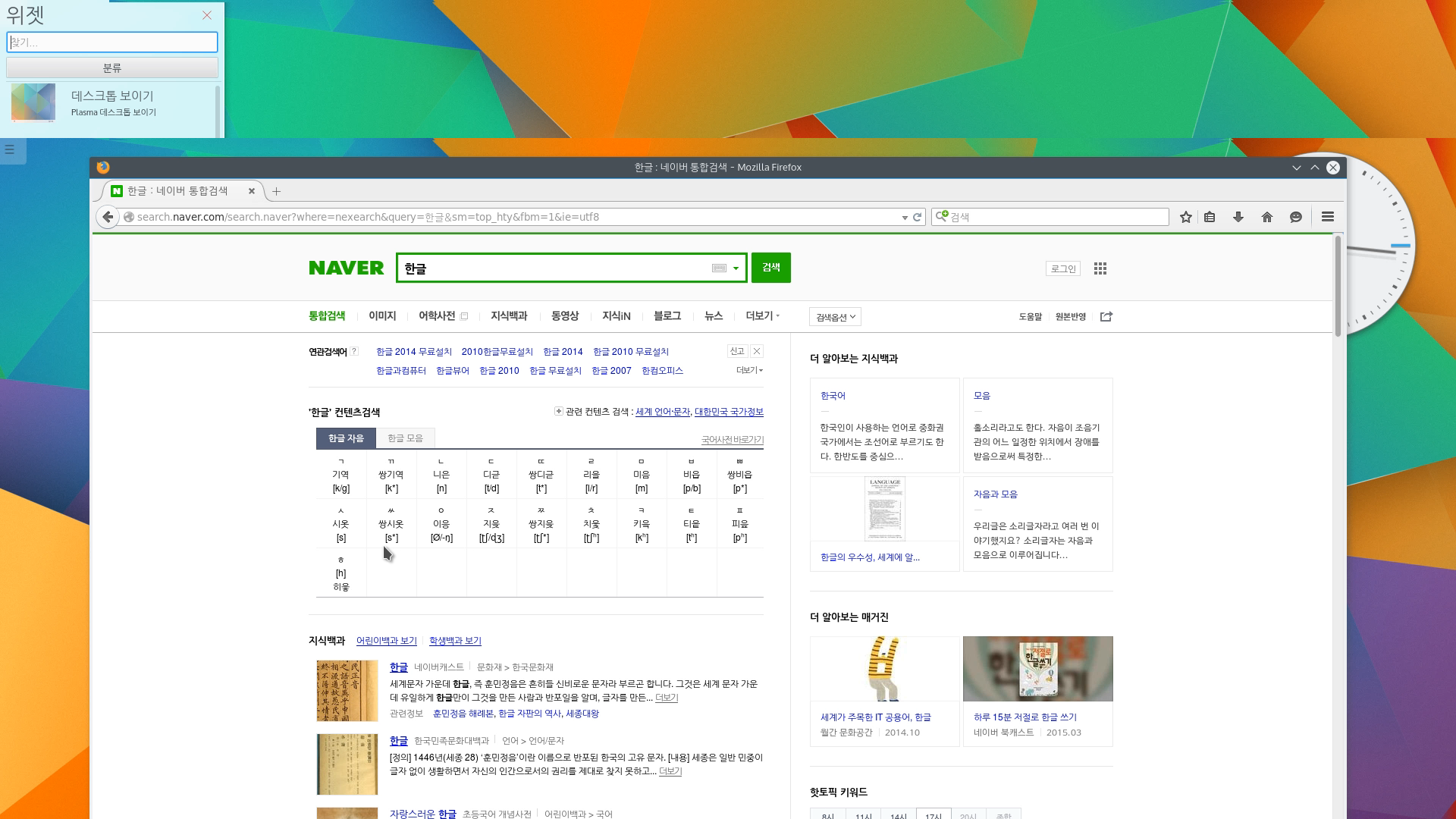
Task: Click in the widget 찾기 search field
Action: pos(112,42)
